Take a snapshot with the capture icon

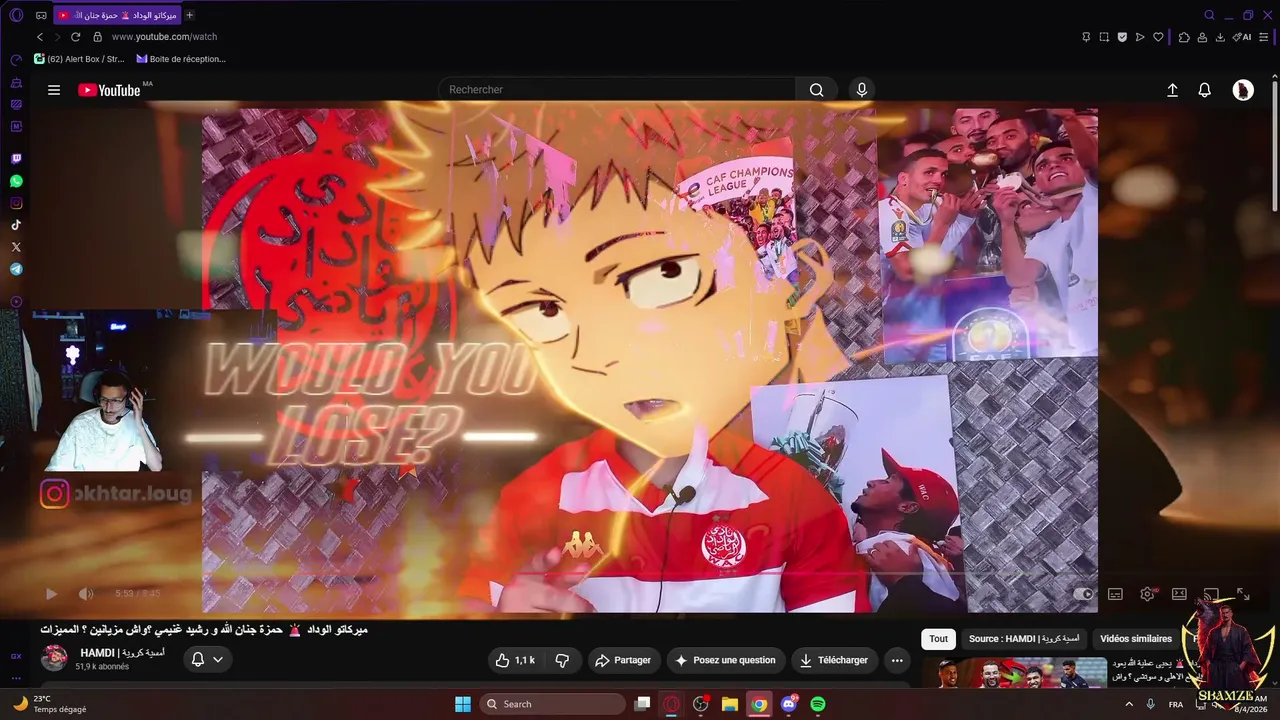pyautogui.click(x=1104, y=37)
